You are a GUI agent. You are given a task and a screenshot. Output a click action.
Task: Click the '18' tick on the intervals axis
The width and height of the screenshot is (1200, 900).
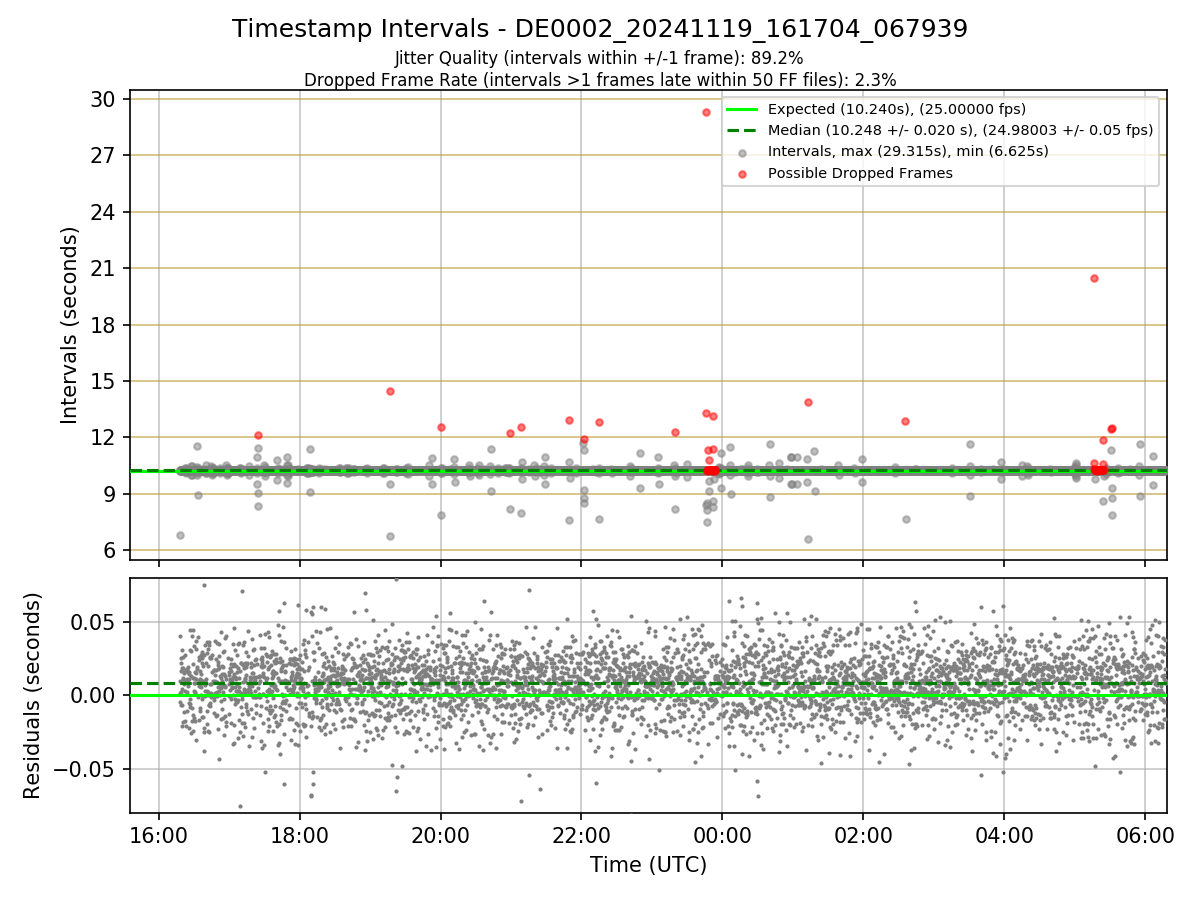[104, 325]
